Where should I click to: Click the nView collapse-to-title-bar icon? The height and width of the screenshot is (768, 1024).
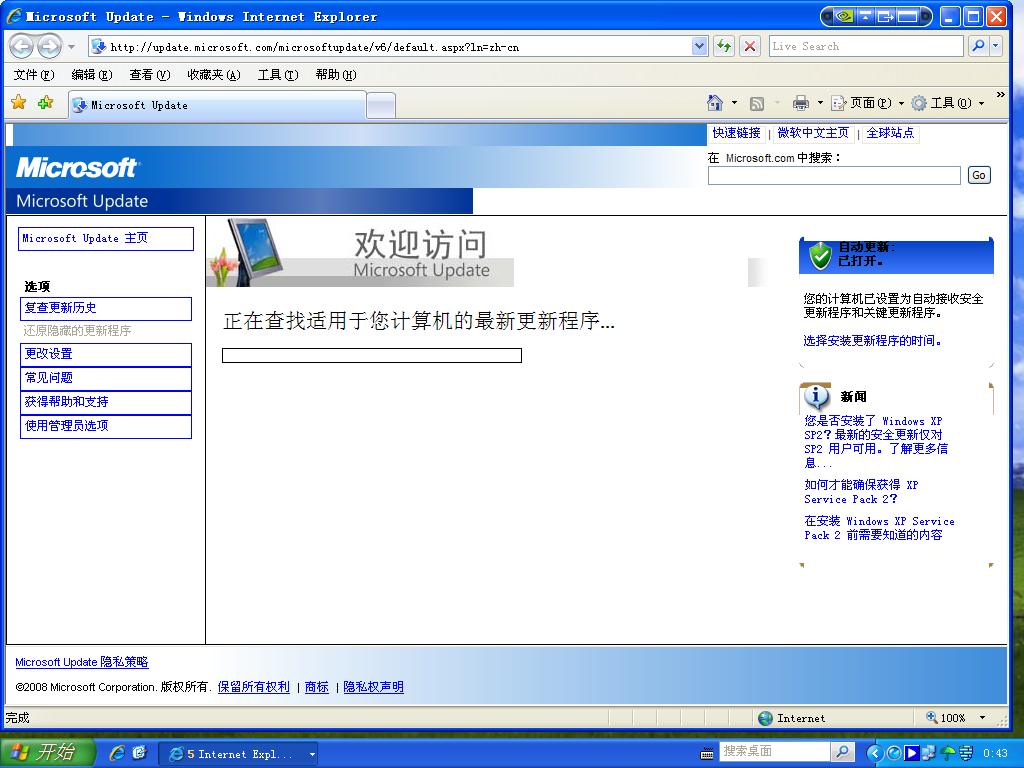[865, 17]
